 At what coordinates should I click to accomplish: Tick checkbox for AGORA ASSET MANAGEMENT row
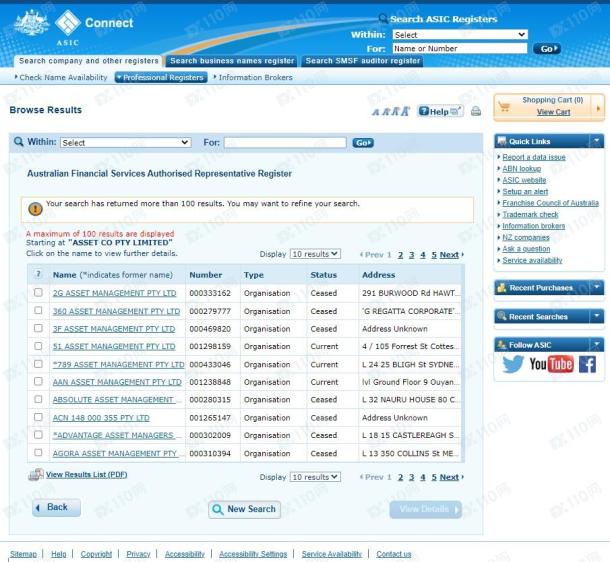click(x=38, y=452)
